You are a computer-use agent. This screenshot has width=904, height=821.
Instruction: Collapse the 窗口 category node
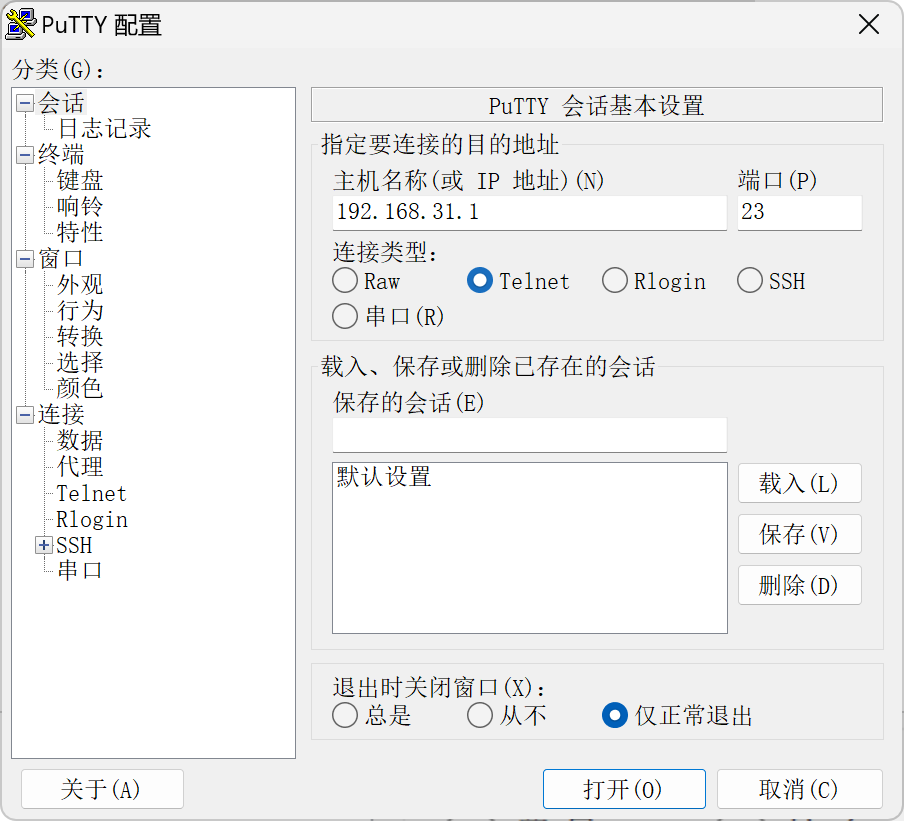(25, 259)
